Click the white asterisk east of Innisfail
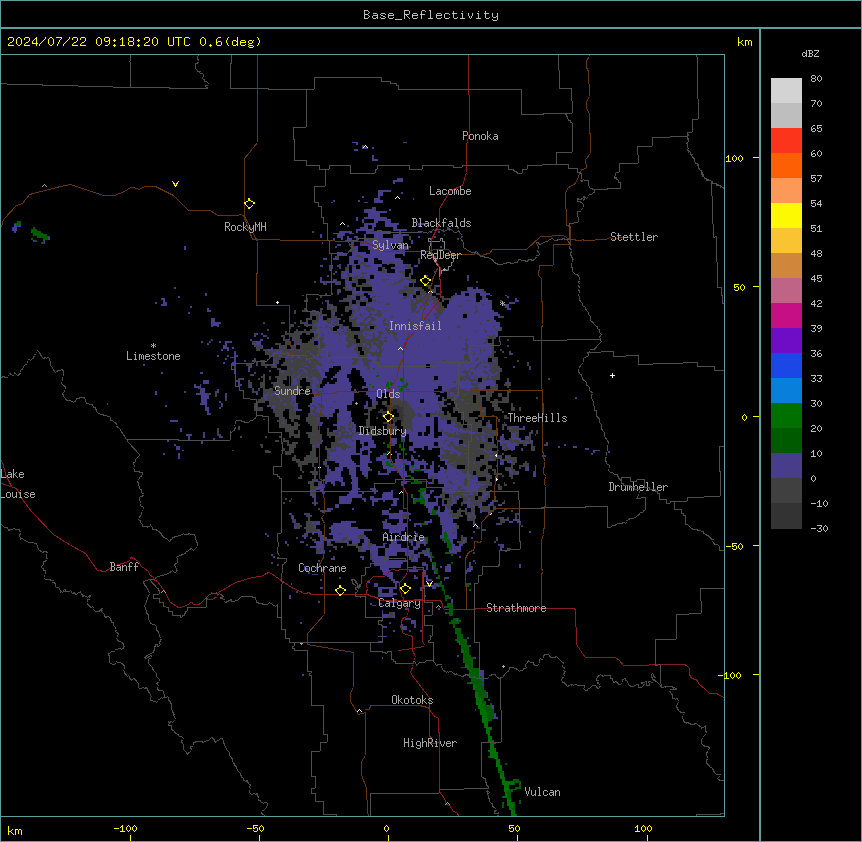 [x=502, y=303]
